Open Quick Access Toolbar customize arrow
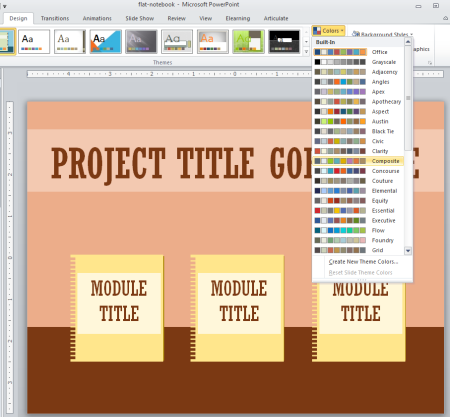 [x=5, y=6]
